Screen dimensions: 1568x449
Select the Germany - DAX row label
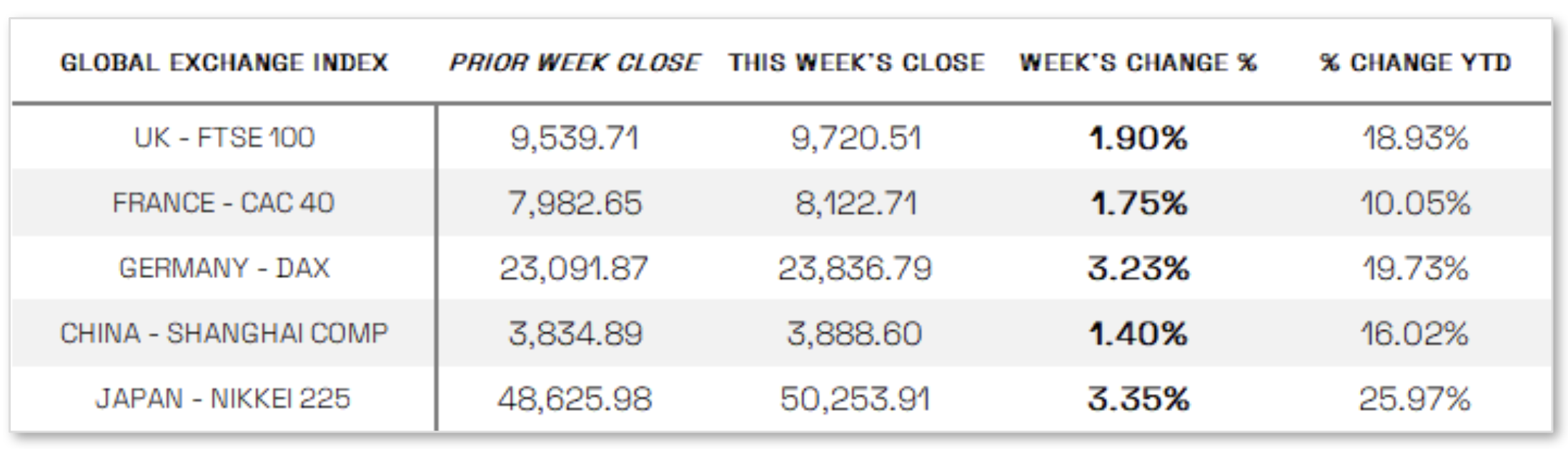pos(224,268)
